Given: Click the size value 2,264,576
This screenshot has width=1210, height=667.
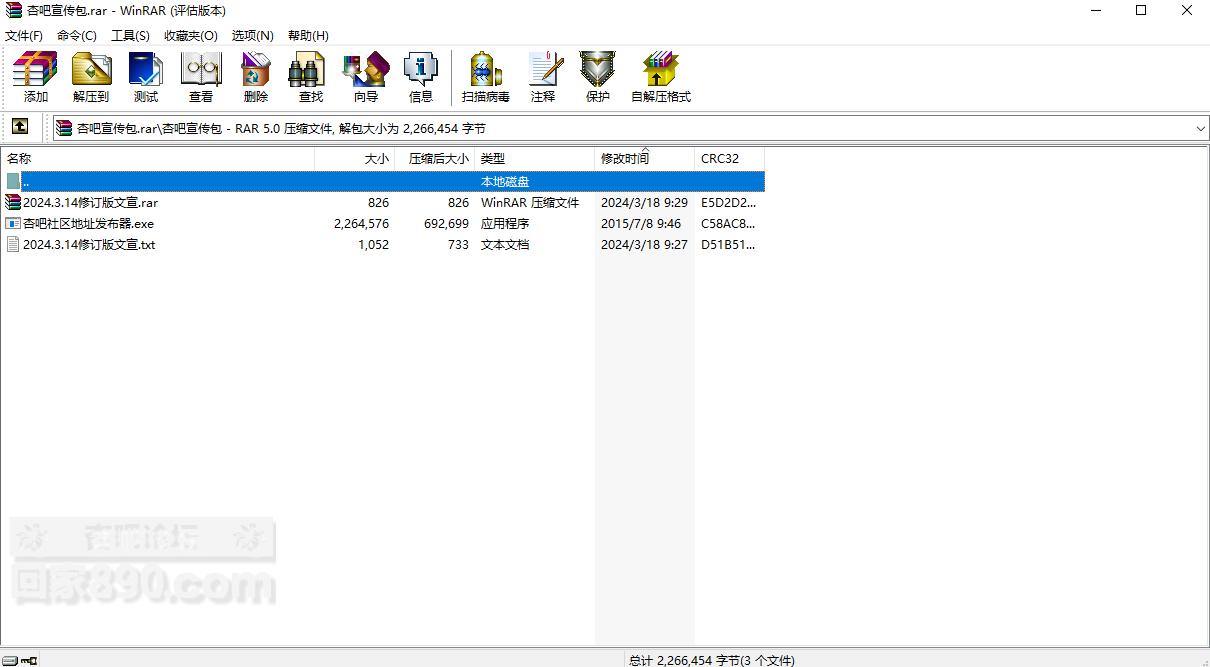Looking at the screenshot, I should 361,223.
